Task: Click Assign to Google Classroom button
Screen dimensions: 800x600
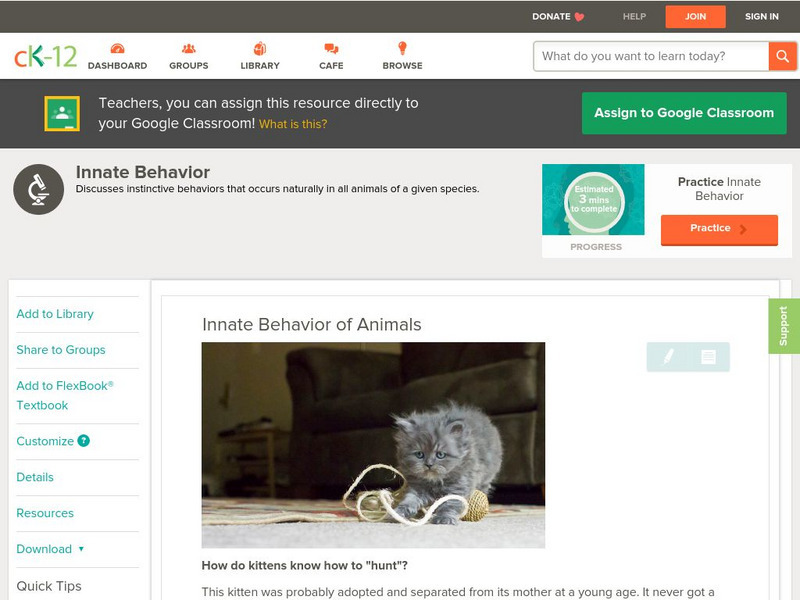Action: [684, 113]
